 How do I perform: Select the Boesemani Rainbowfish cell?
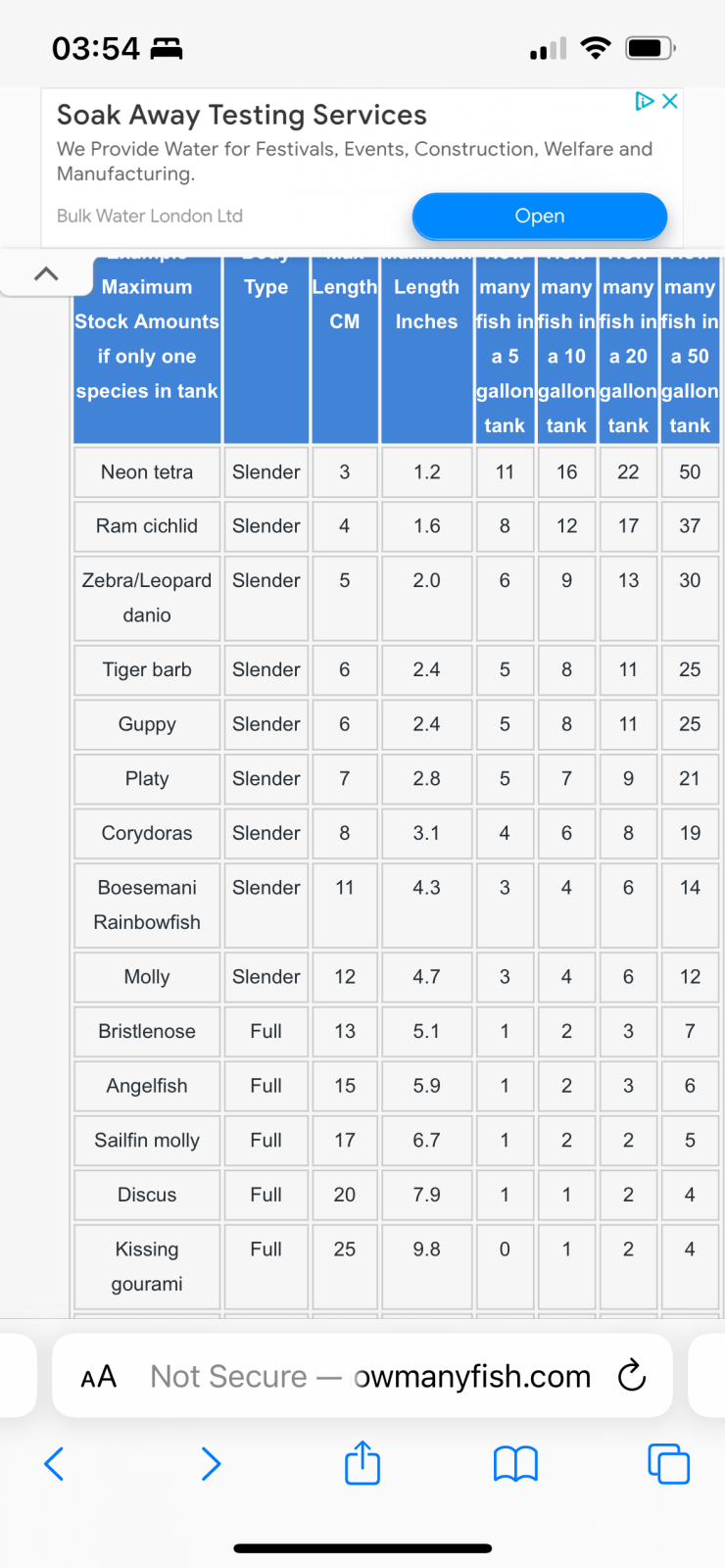[x=147, y=905]
